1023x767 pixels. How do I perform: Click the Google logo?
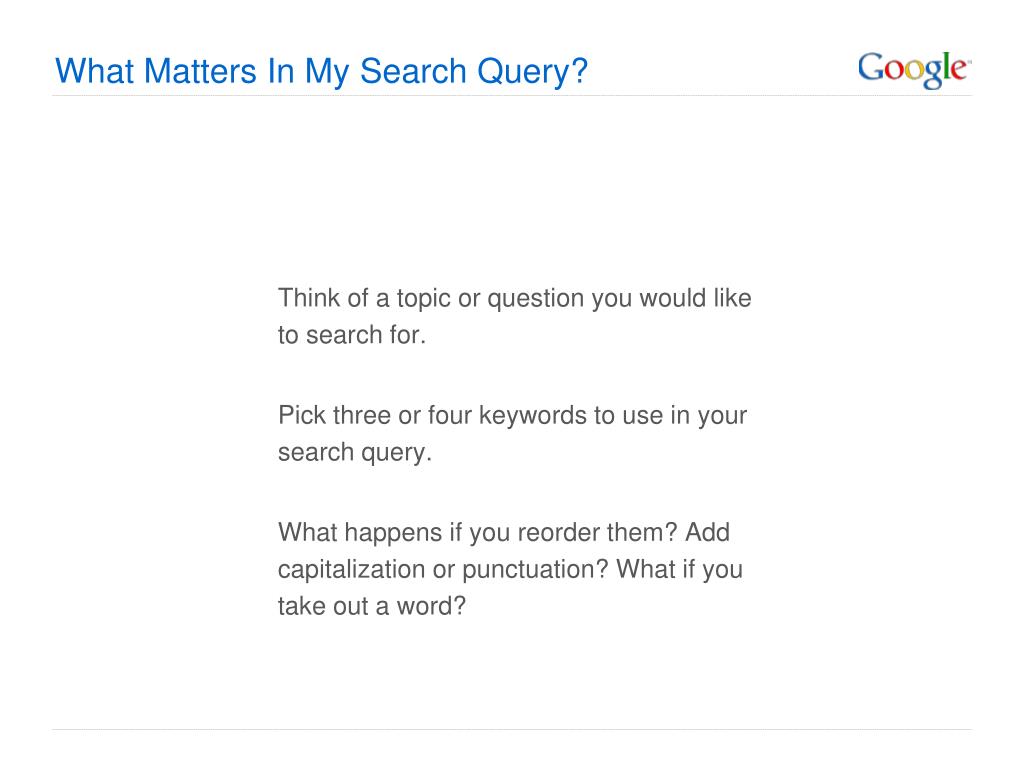tap(914, 69)
